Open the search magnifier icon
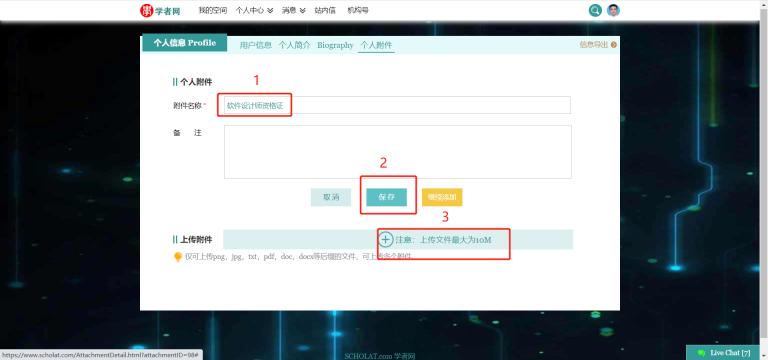 [595, 10]
